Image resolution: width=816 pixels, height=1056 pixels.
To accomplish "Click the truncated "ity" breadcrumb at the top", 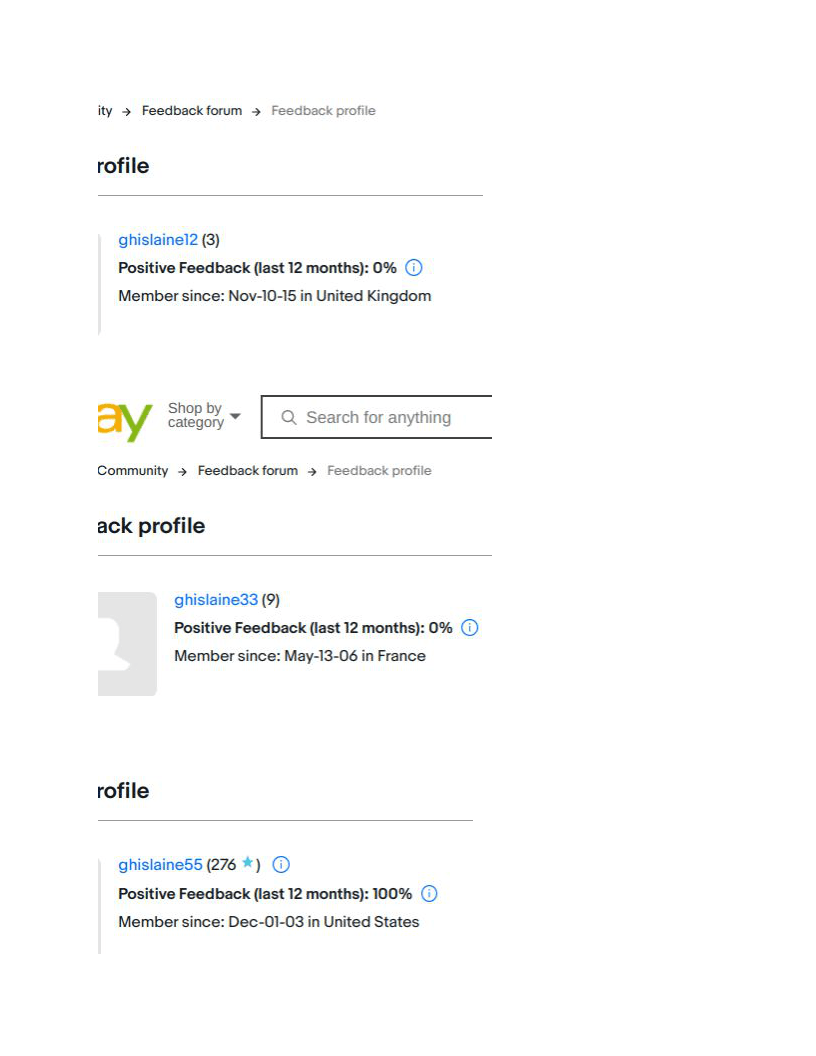I will coord(105,111).
